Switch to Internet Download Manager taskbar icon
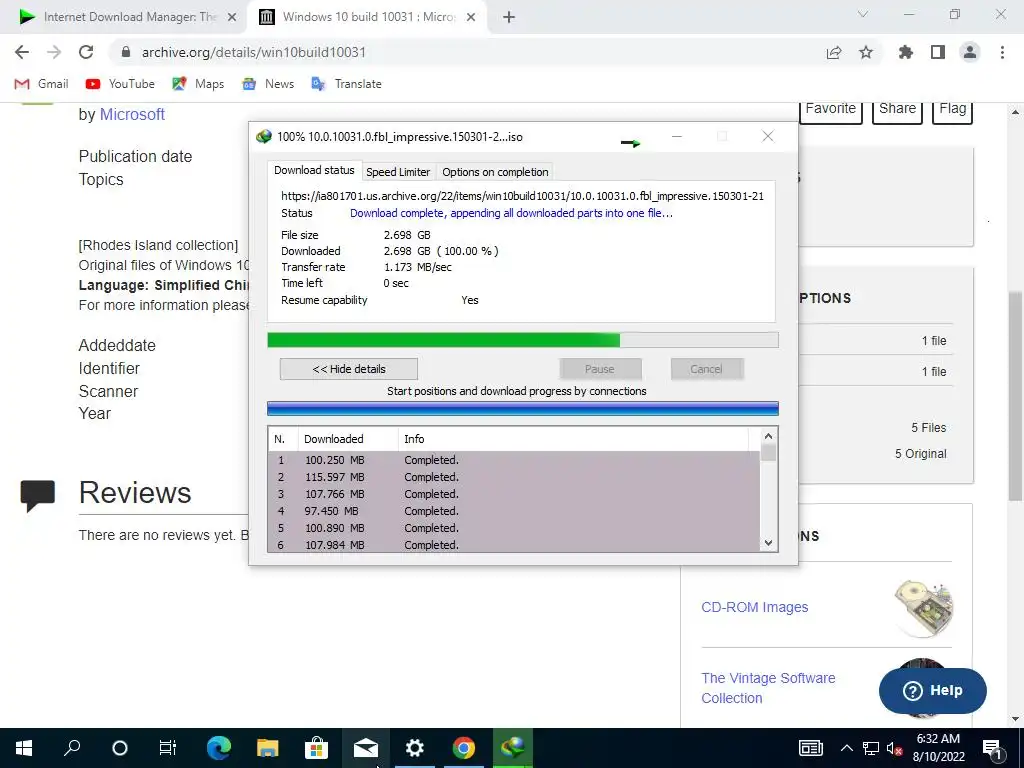Image resolution: width=1024 pixels, height=768 pixels. tap(513, 748)
